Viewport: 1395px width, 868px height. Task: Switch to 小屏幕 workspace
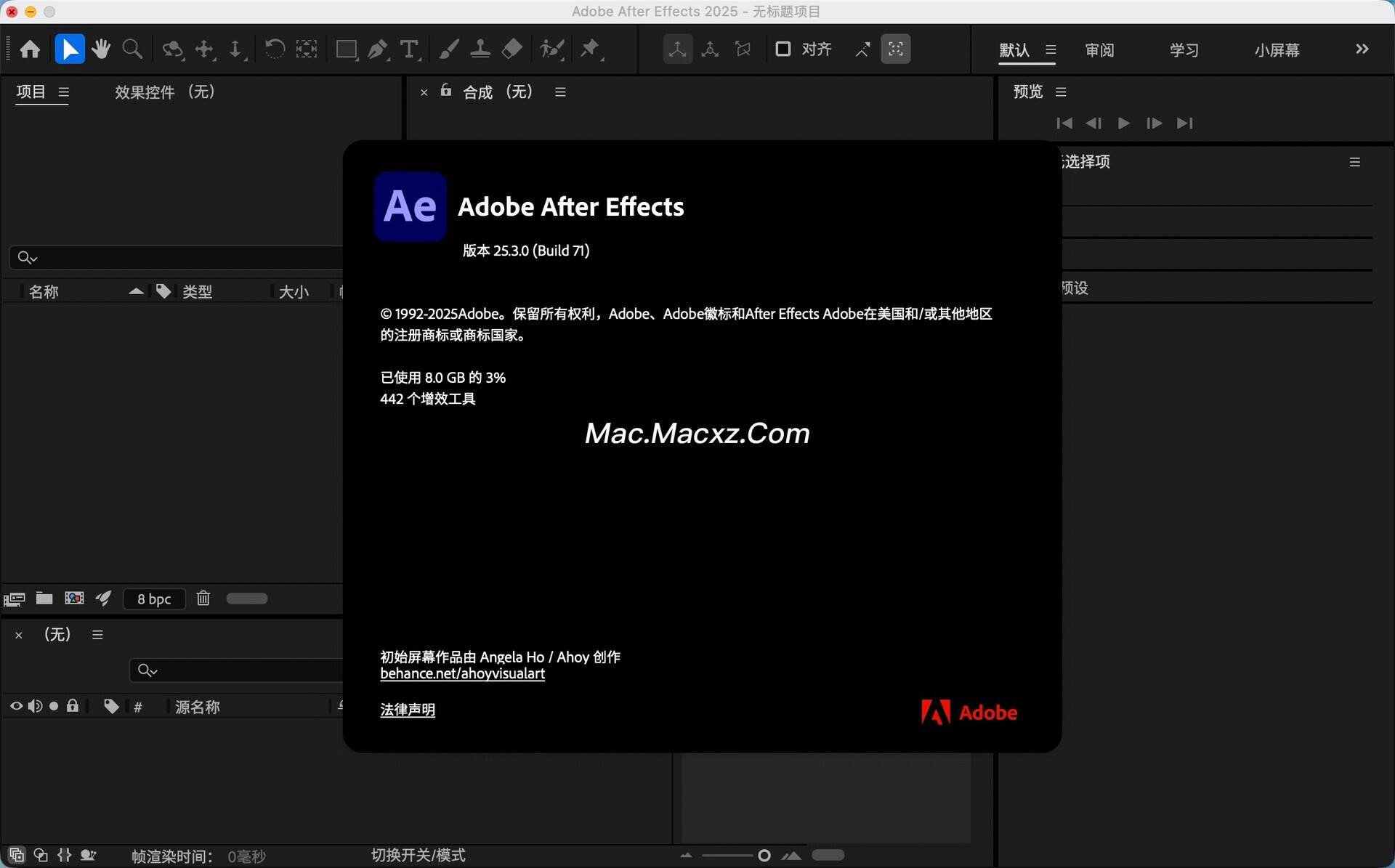tap(1277, 50)
